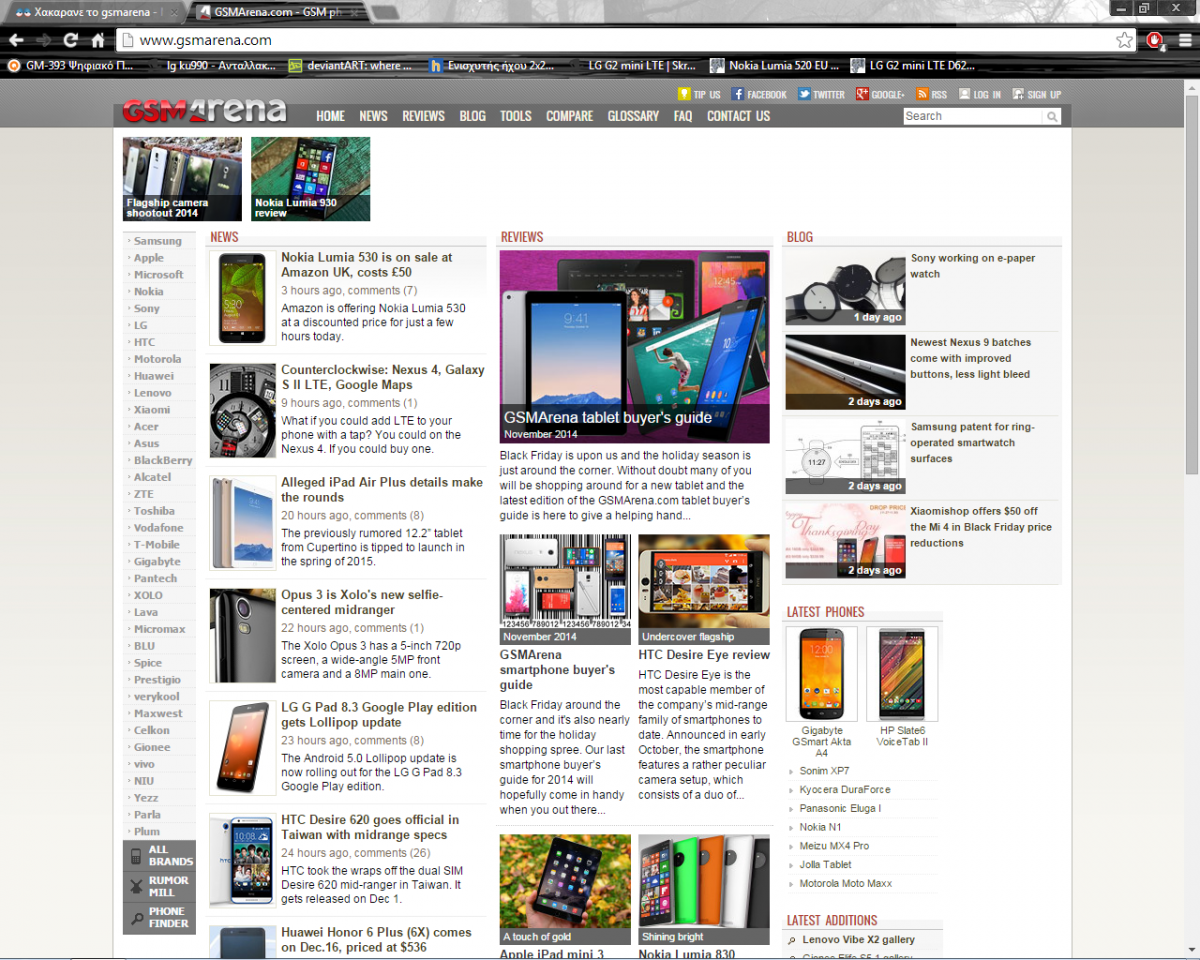
Task: Open the Phone Finder sidebar button
Action: click(x=159, y=917)
